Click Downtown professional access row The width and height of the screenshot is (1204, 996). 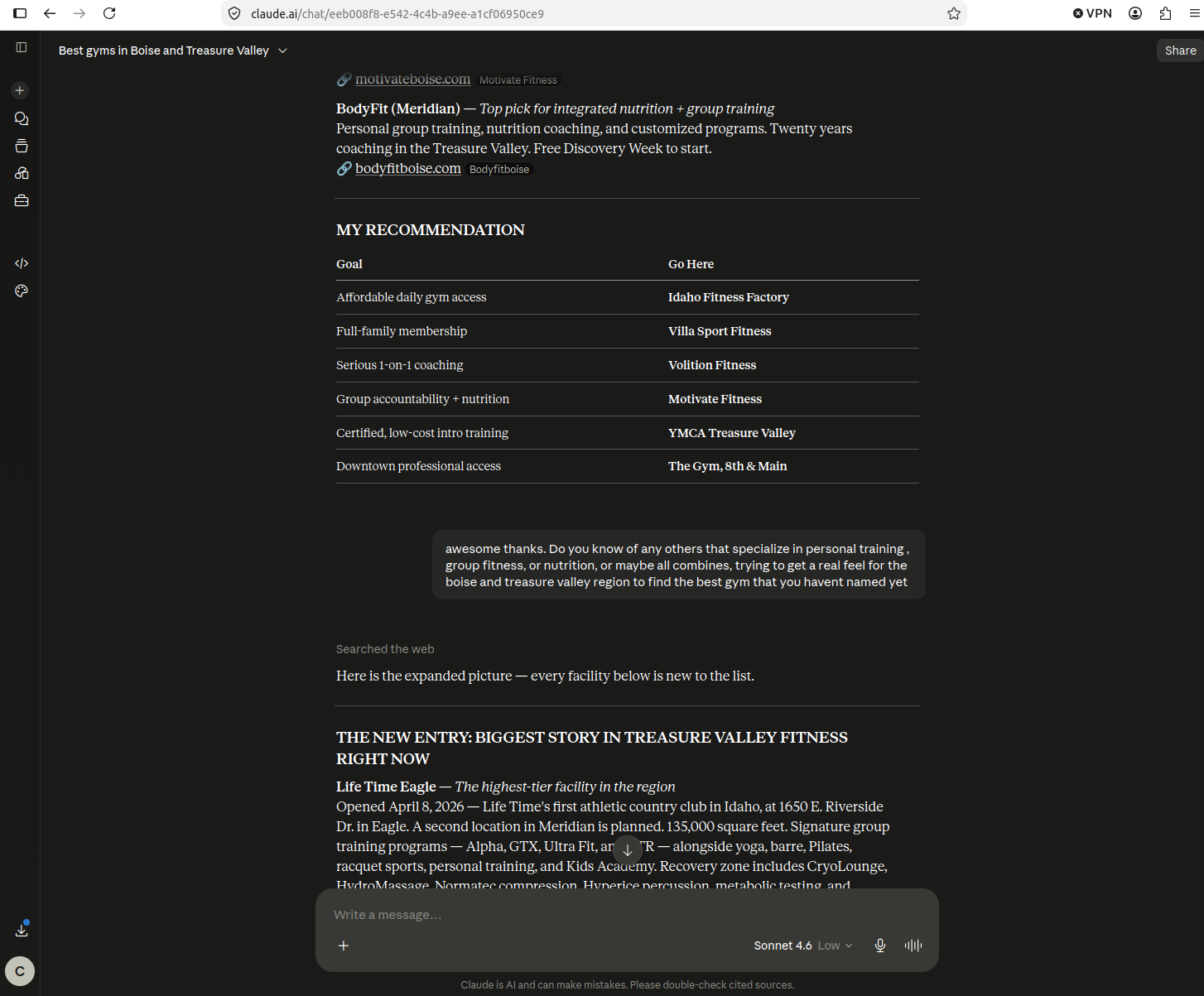click(628, 466)
